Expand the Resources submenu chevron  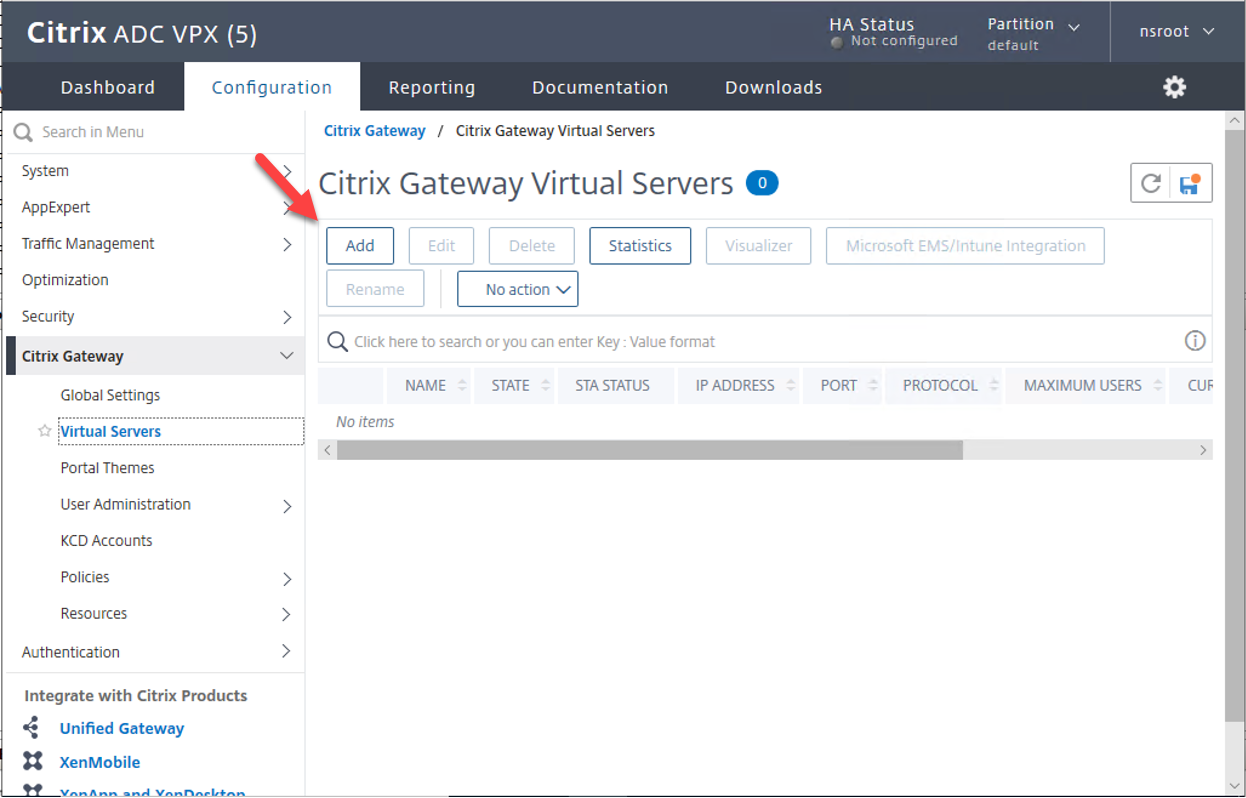coord(287,614)
